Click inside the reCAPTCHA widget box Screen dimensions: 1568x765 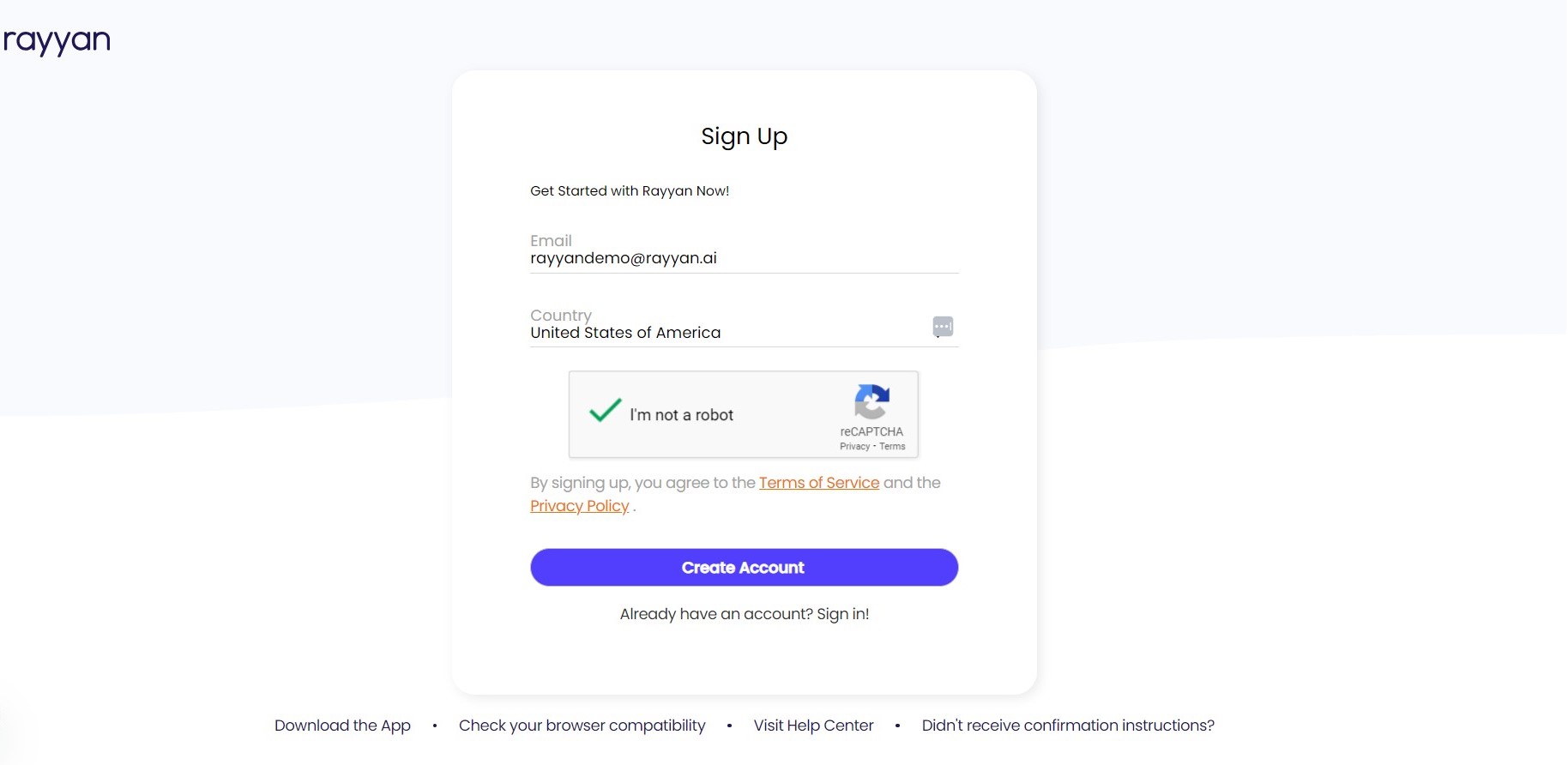(x=743, y=415)
